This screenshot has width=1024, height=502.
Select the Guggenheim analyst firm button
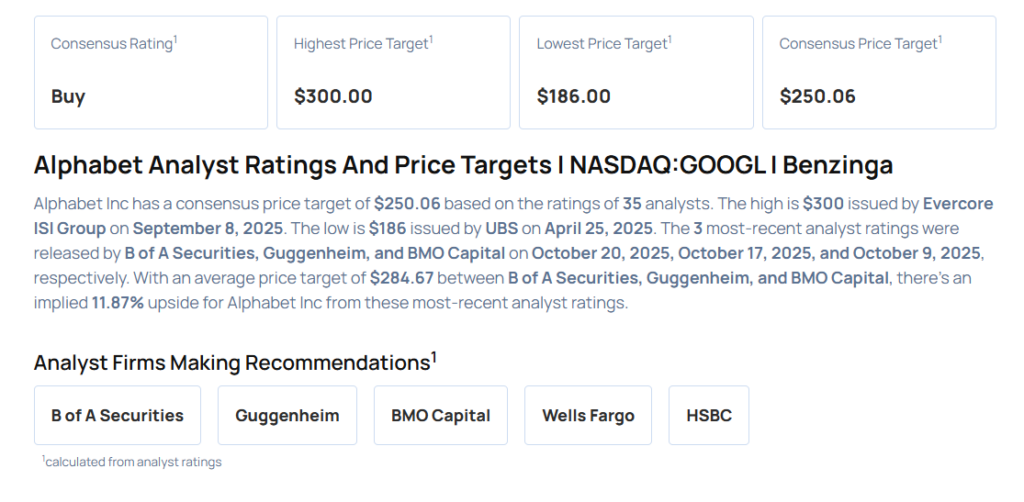point(287,415)
